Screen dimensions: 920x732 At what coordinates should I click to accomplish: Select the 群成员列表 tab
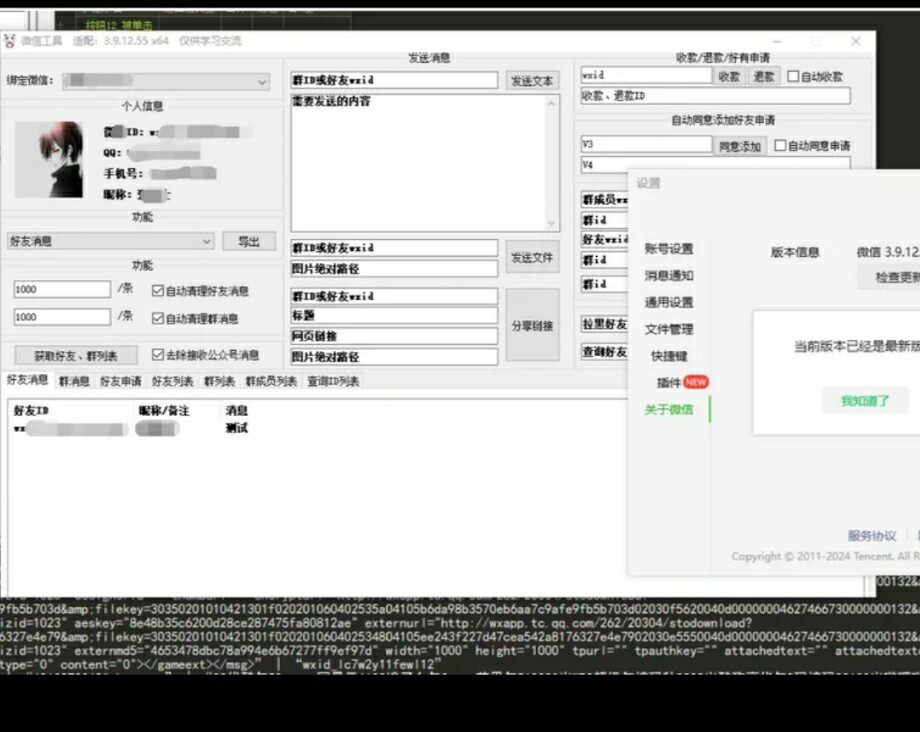pyautogui.click(x=271, y=381)
